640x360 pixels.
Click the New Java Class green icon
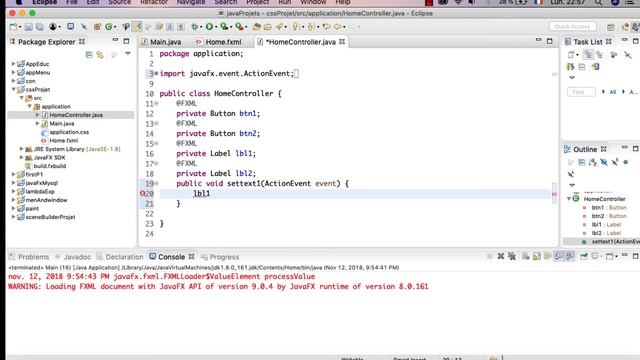click(109, 27)
